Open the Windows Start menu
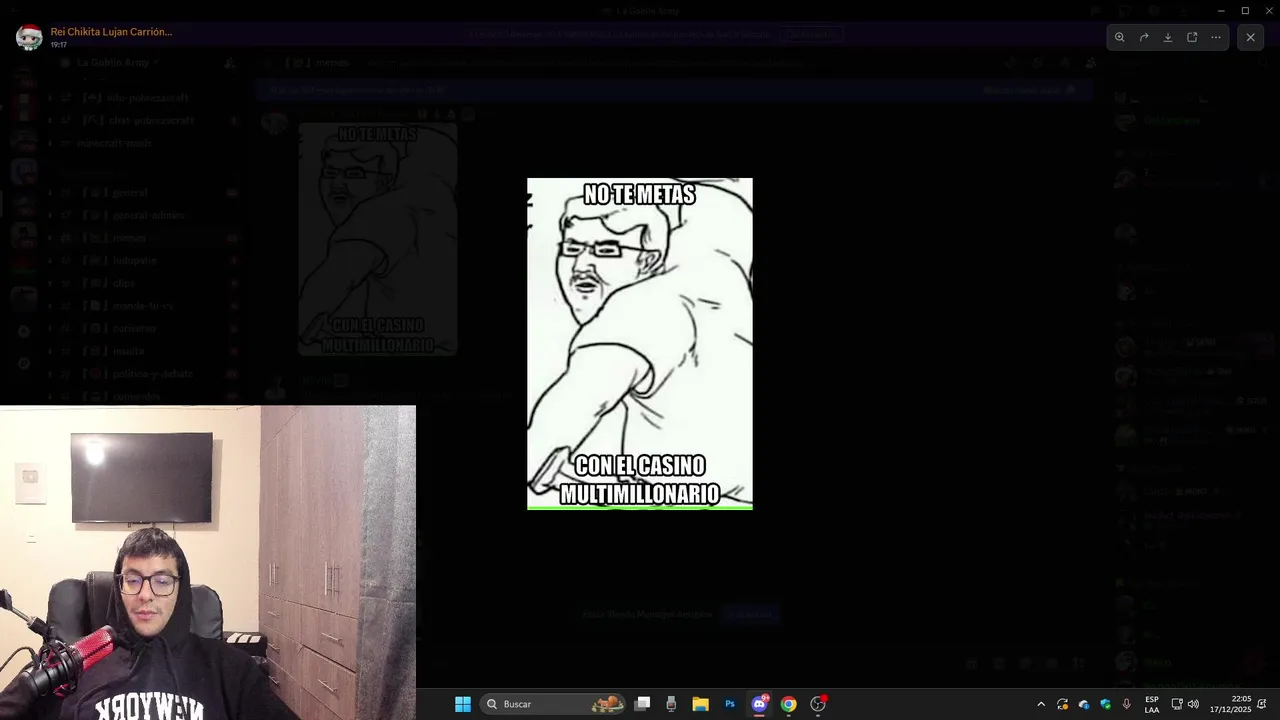Screen dimensions: 1280x720 click(463, 704)
